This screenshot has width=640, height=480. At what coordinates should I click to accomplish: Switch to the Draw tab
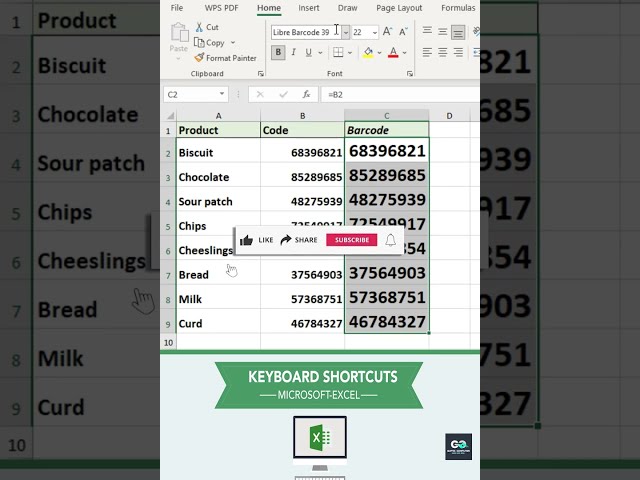click(x=347, y=8)
